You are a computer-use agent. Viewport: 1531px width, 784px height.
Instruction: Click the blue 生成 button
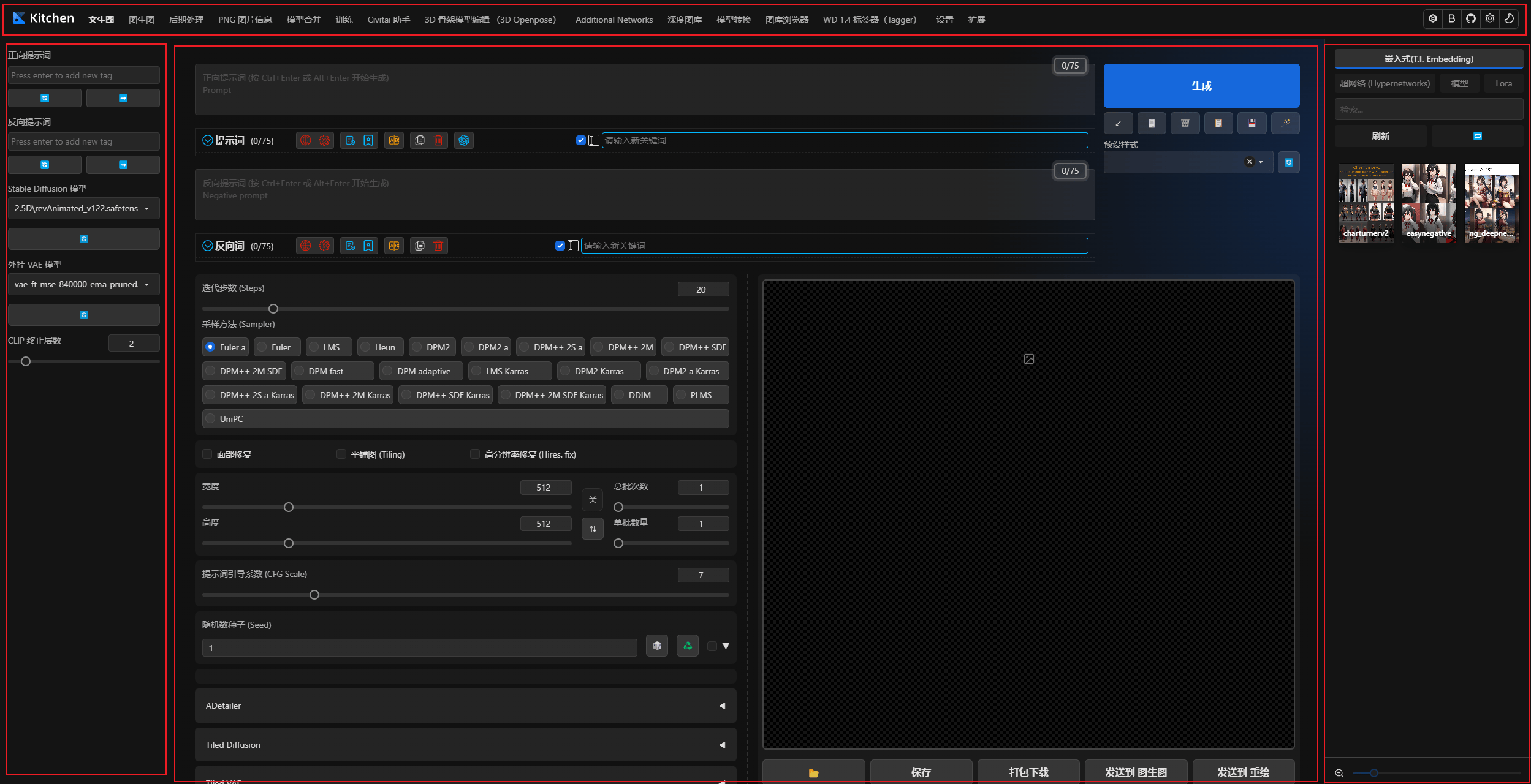coord(1201,86)
